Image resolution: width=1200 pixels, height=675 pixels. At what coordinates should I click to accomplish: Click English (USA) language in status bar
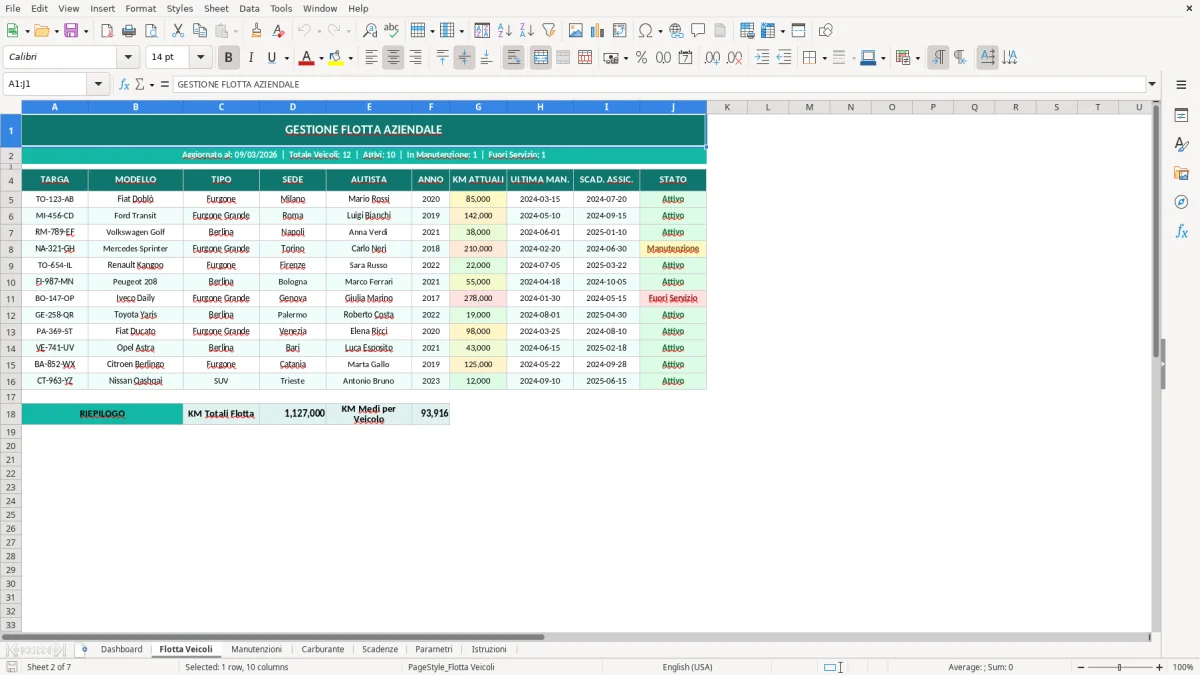click(687, 667)
